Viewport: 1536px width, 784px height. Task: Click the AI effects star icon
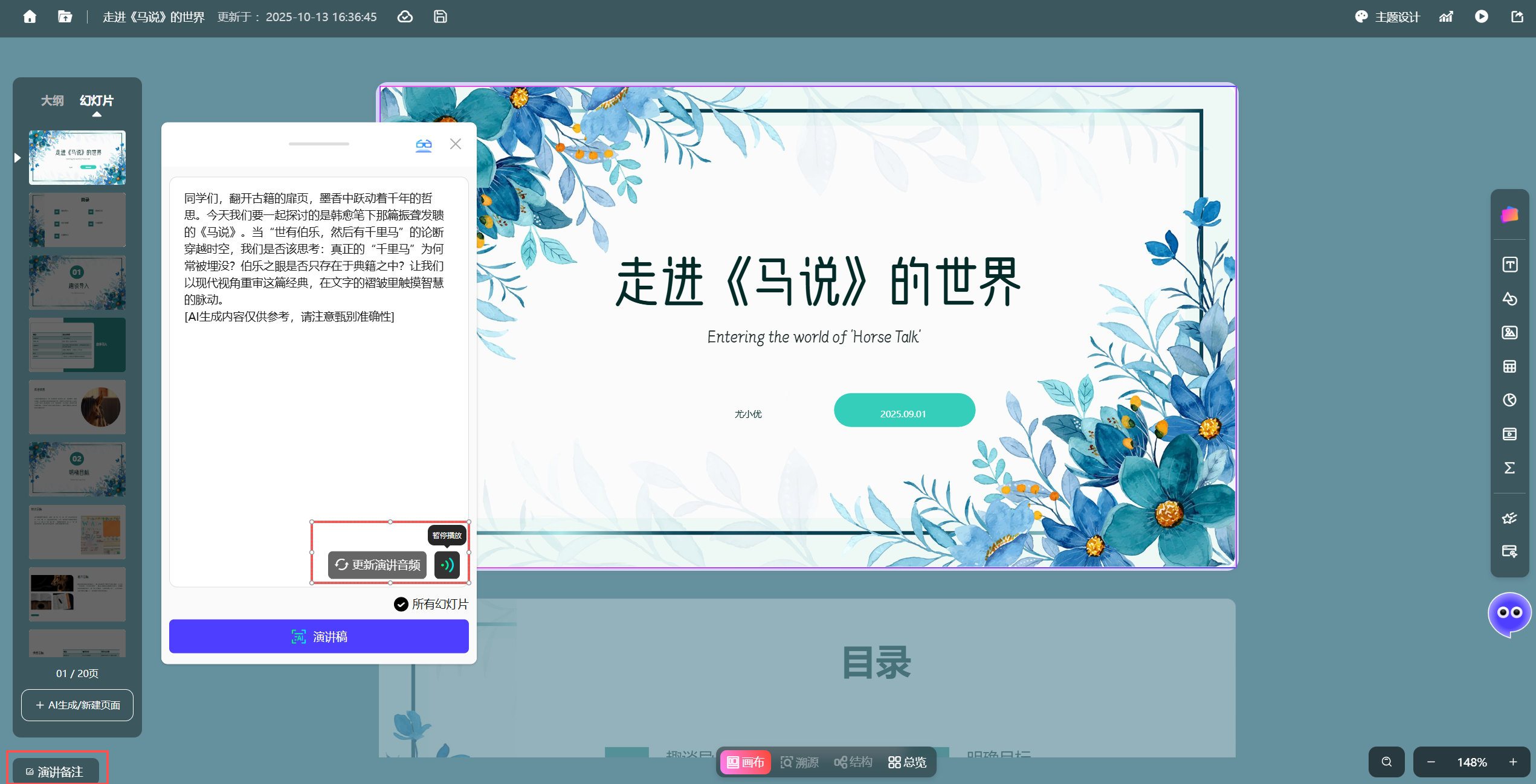1509,518
